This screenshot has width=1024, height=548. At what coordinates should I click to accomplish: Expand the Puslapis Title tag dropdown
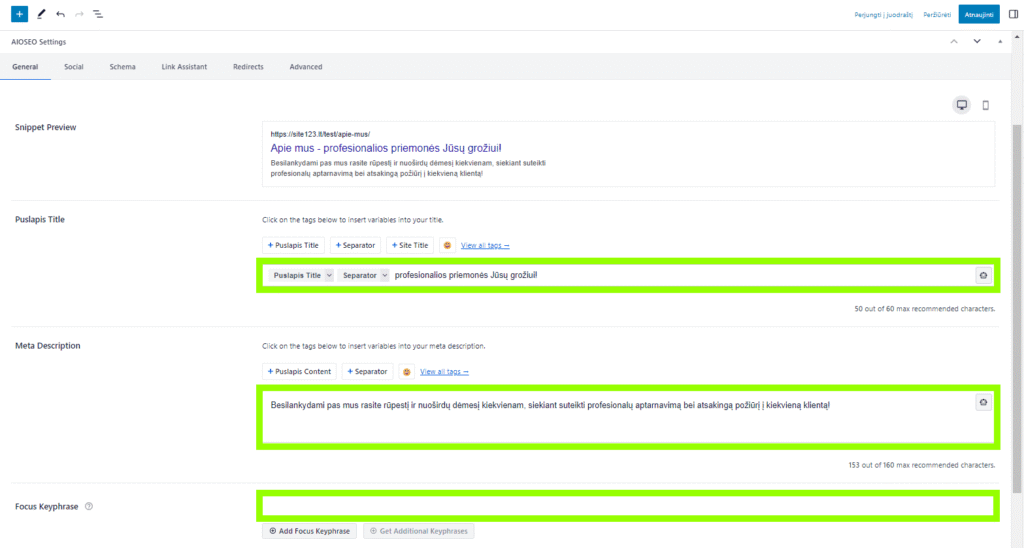[x=329, y=275]
